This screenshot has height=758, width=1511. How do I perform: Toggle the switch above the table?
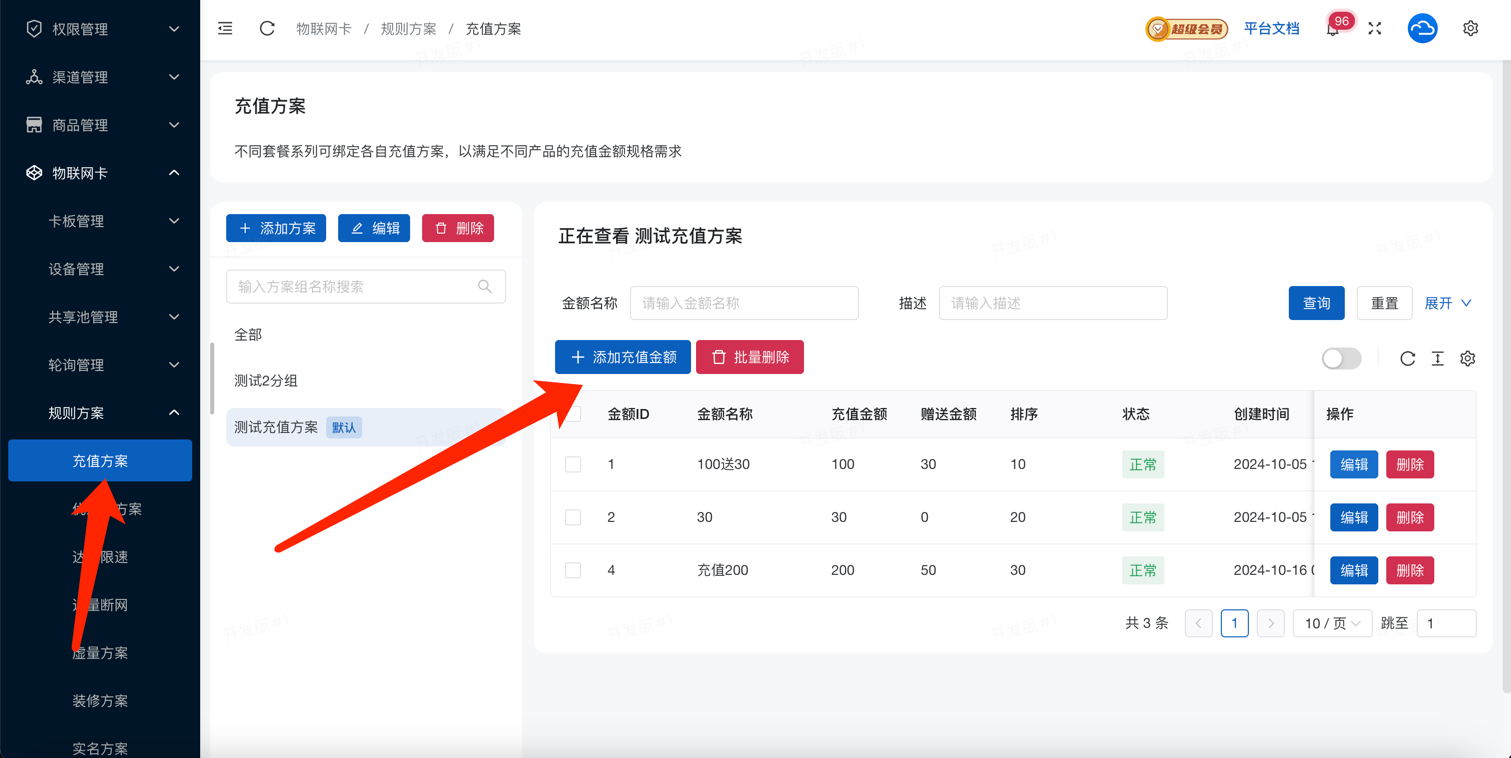(x=1341, y=358)
